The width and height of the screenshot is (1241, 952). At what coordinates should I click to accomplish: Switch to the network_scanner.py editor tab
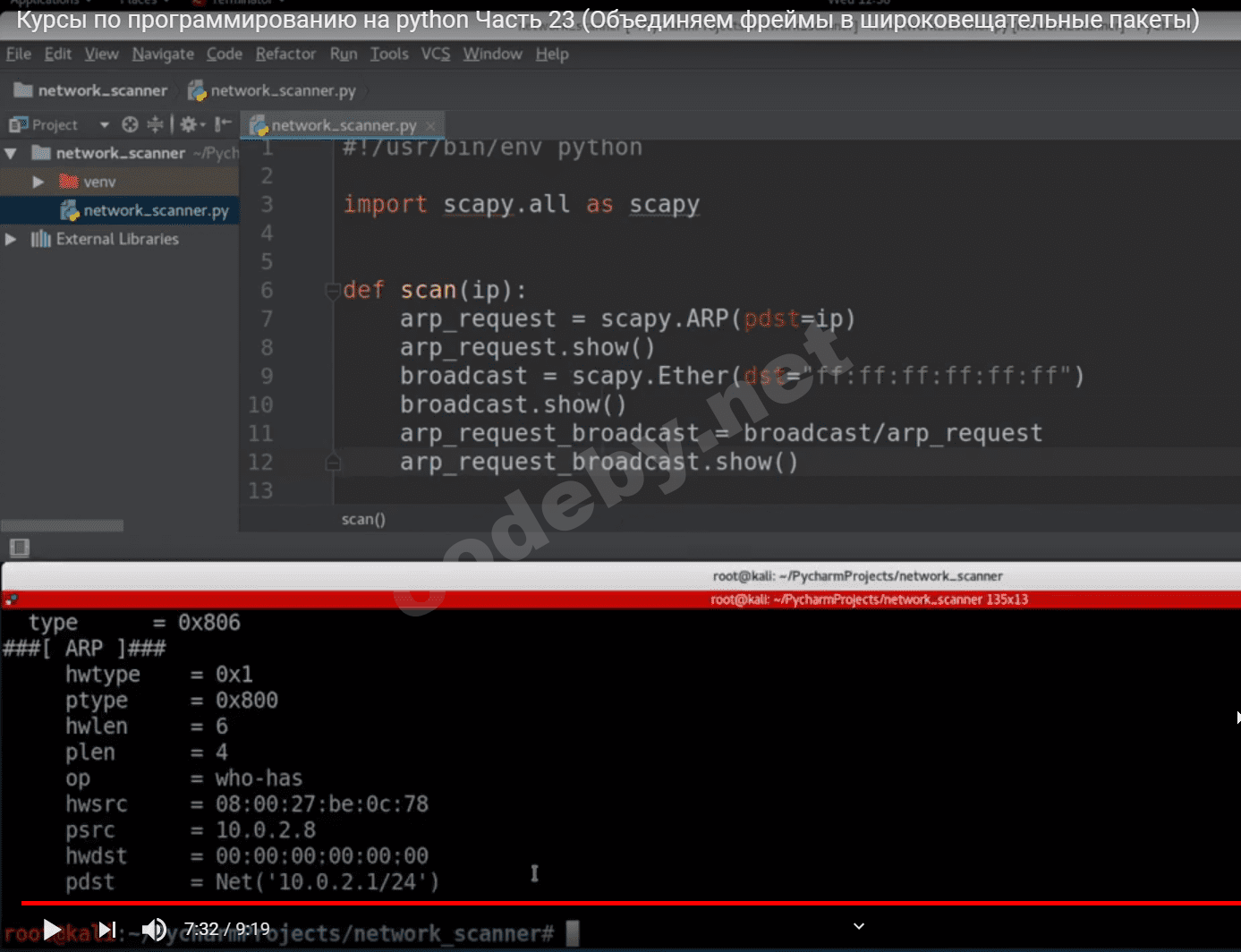(x=344, y=125)
